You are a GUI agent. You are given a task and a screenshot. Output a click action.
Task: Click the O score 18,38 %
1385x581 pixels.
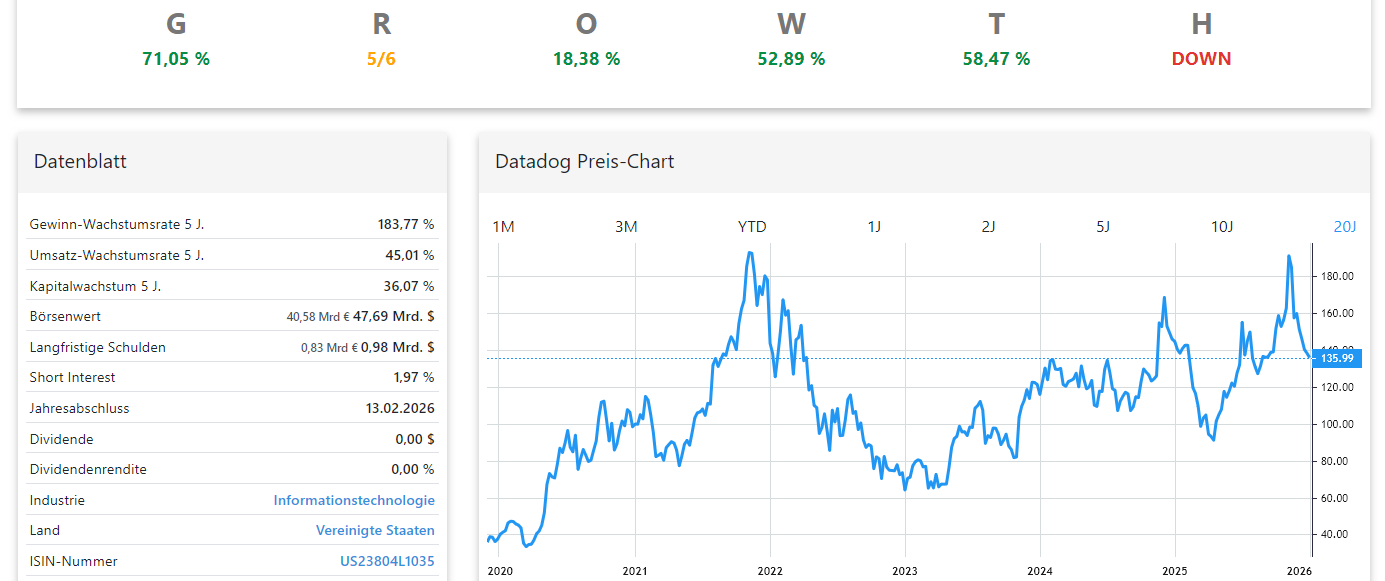[x=586, y=59]
